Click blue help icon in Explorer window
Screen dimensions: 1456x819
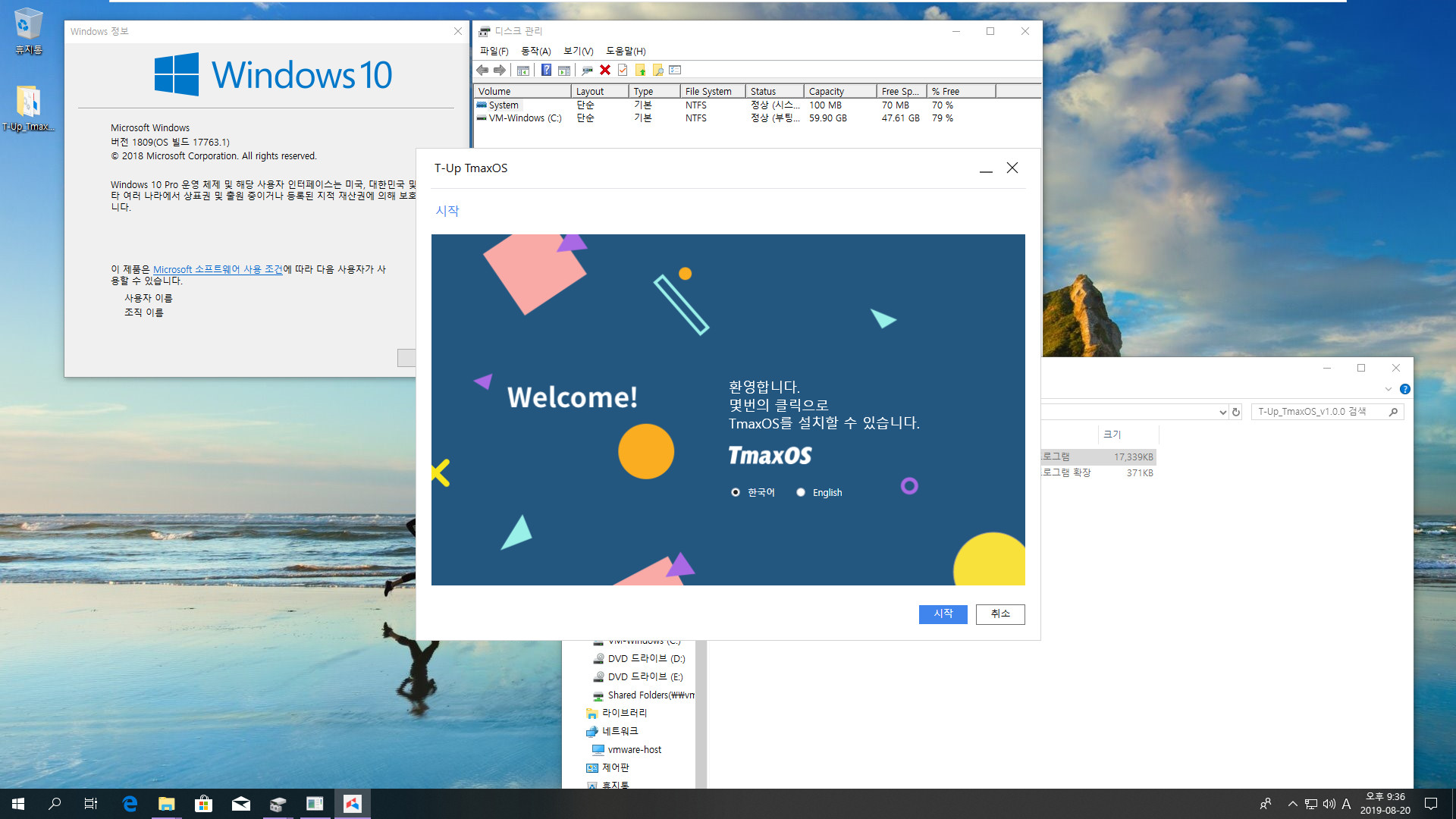[1404, 389]
